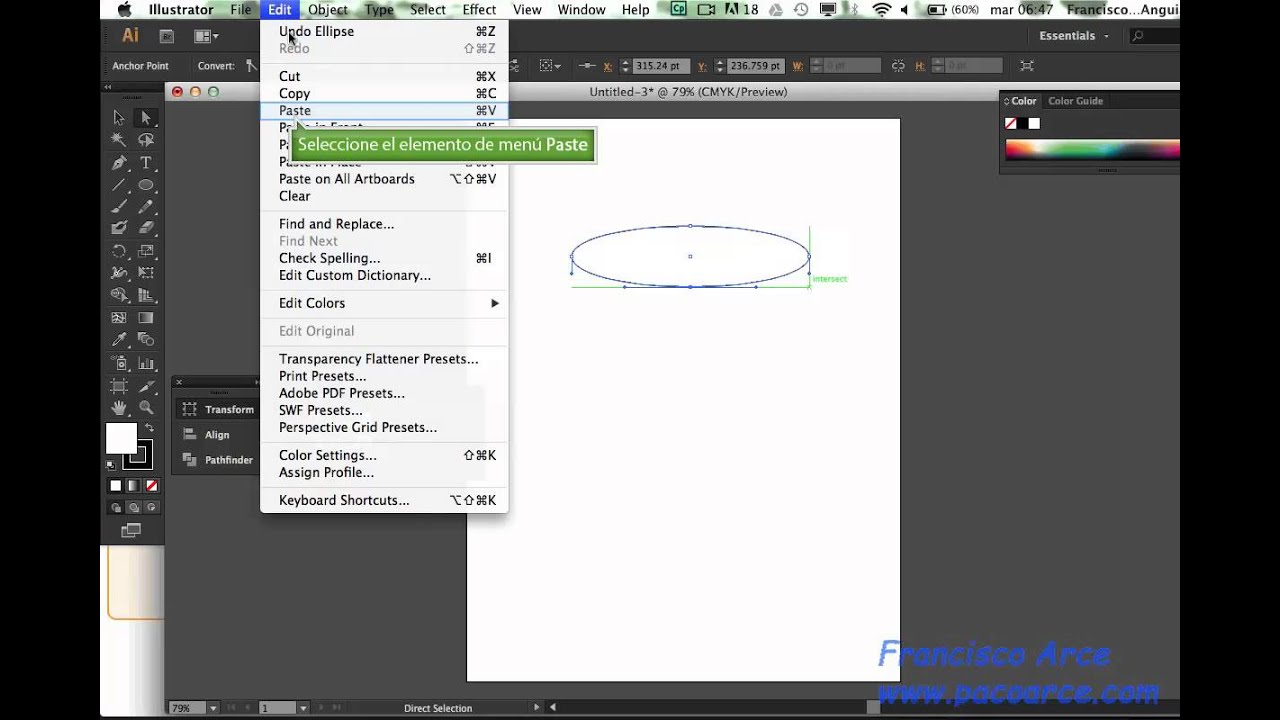
Task: Open the Essentials workspace switcher
Action: (x=1074, y=36)
